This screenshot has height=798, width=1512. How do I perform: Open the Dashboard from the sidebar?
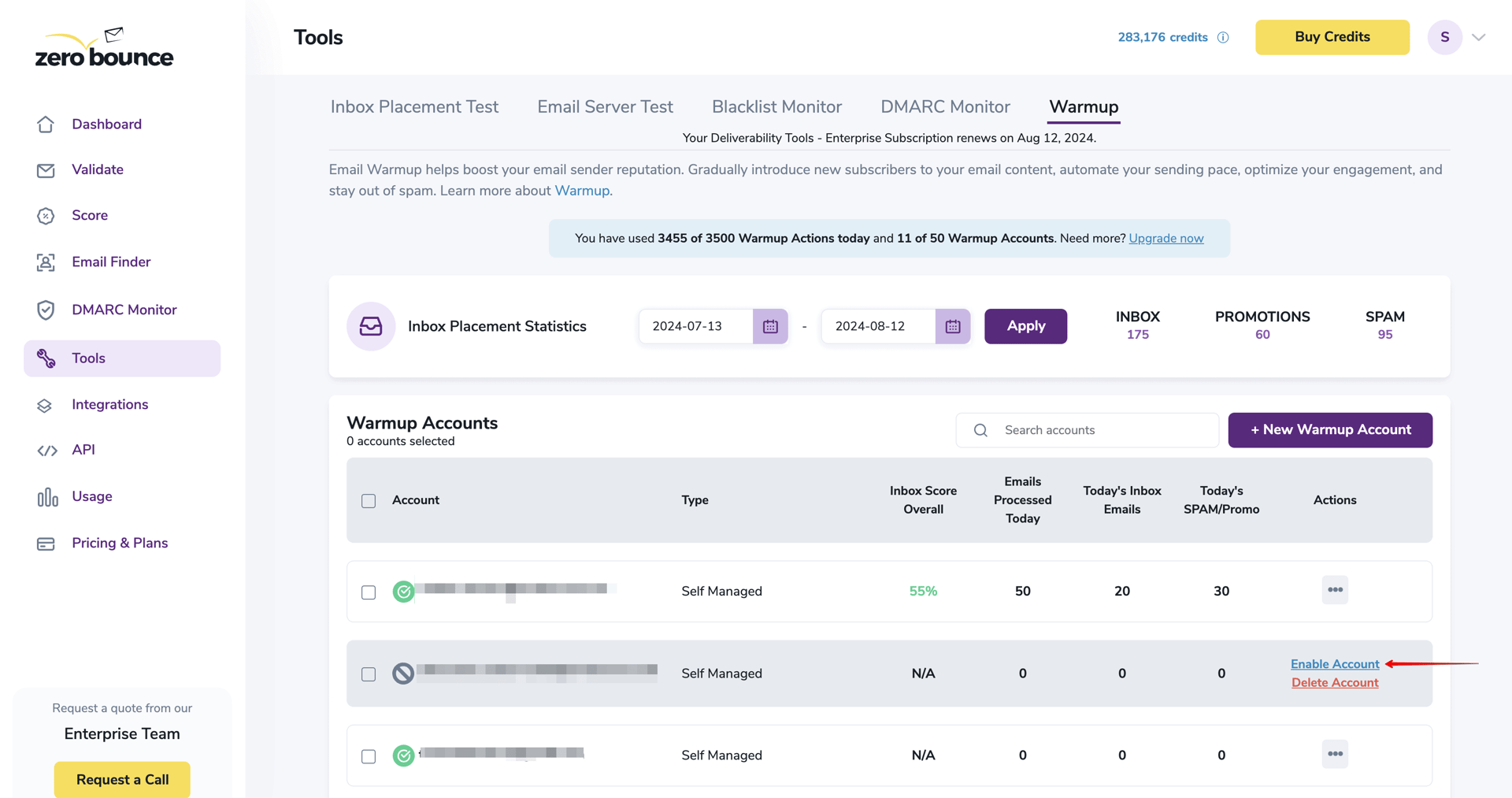pyautogui.click(x=106, y=124)
